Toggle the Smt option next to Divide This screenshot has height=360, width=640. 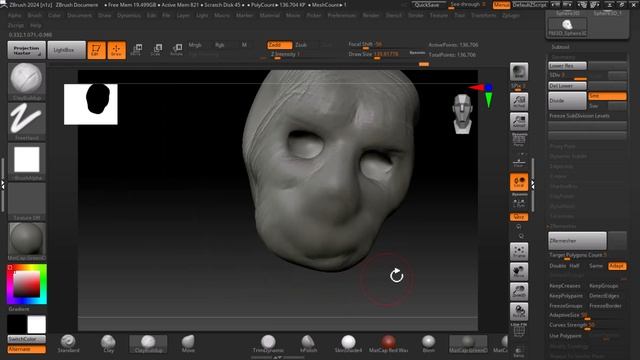[607, 96]
